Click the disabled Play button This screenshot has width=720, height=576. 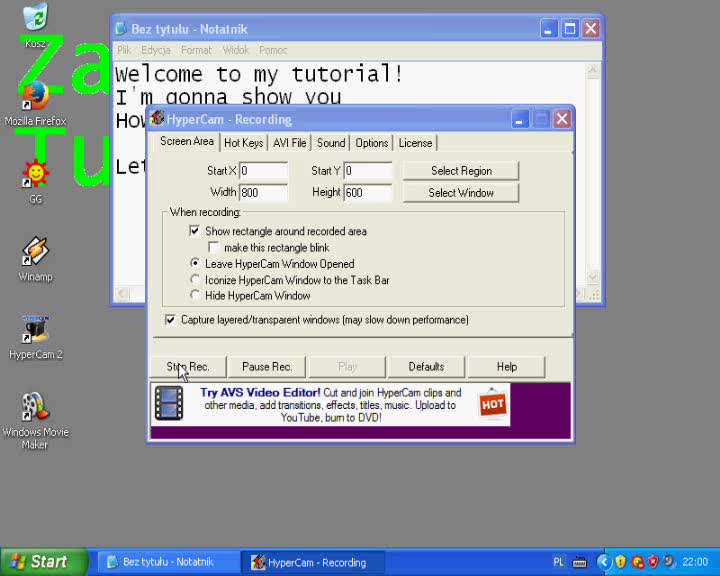tap(347, 367)
